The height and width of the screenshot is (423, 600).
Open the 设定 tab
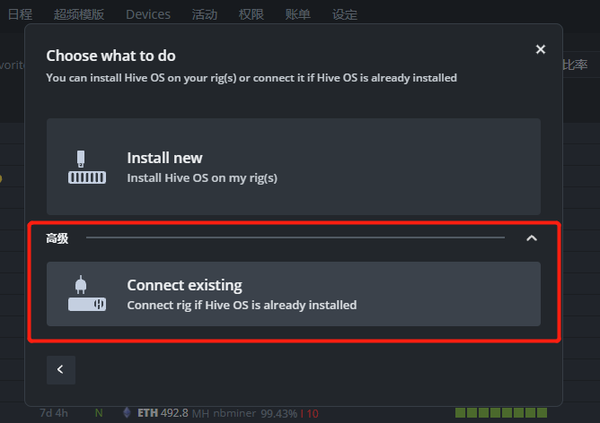345,15
